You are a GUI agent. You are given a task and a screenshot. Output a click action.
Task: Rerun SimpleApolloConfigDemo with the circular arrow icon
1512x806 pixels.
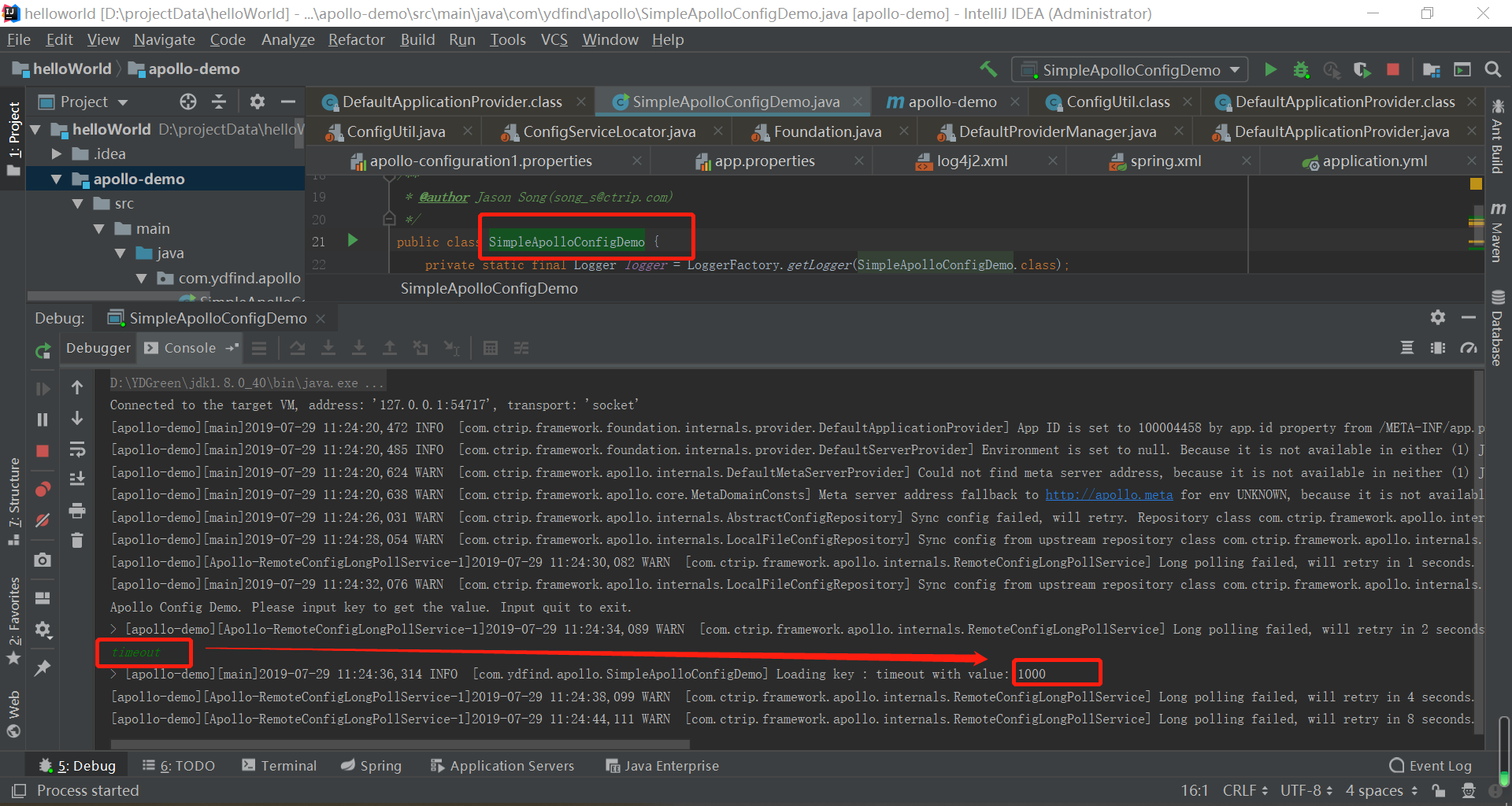(x=42, y=351)
